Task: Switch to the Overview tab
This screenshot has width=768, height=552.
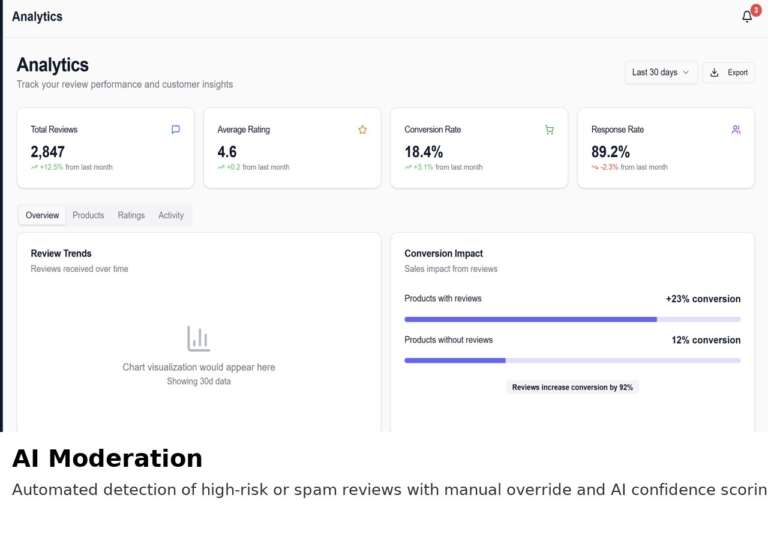Action: coord(42,215)
